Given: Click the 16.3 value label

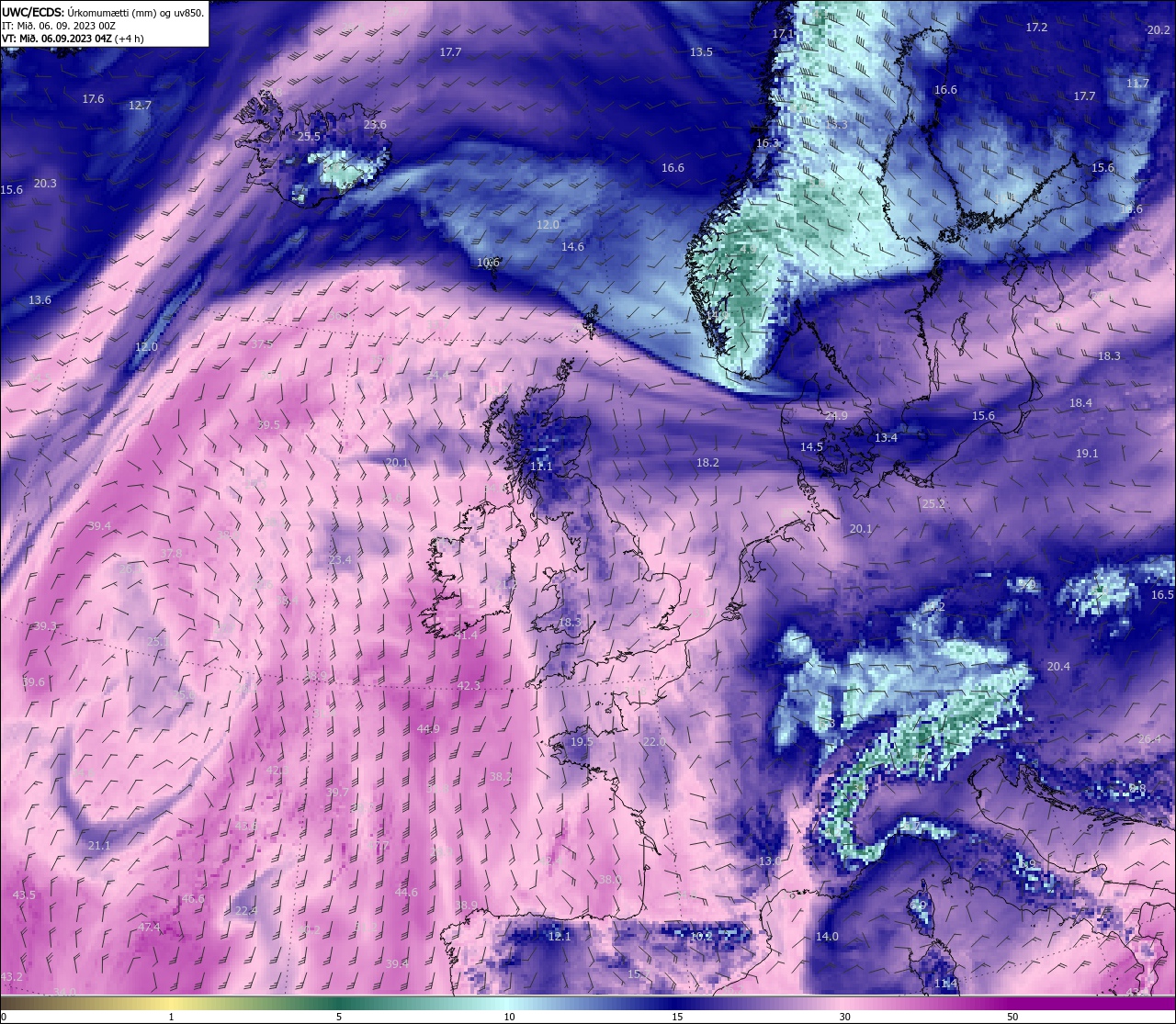Looking at the screenshot, I should 767,144.
